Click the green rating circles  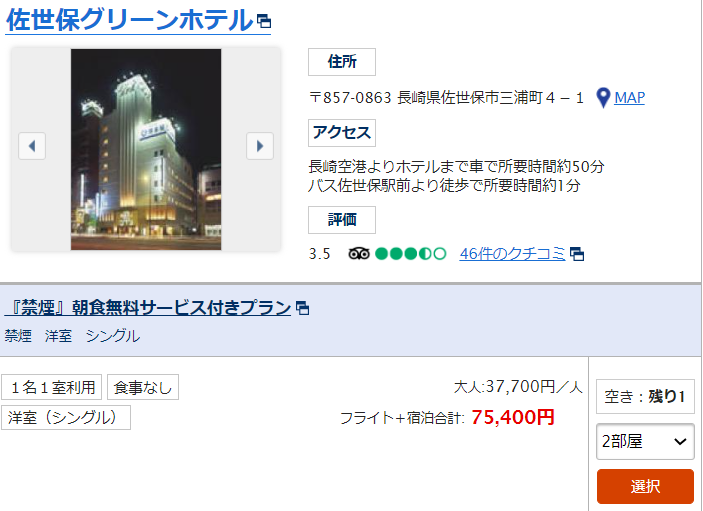(x=410, y=254)
